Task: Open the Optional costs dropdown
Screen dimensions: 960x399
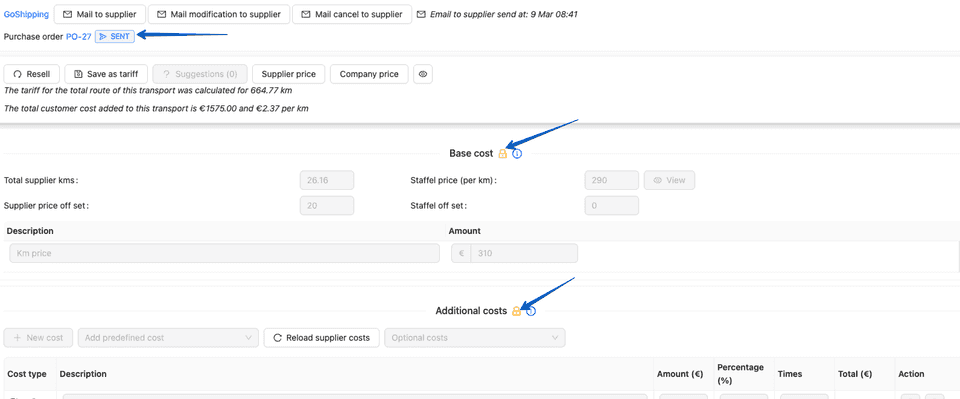Action: coord(474,338)
